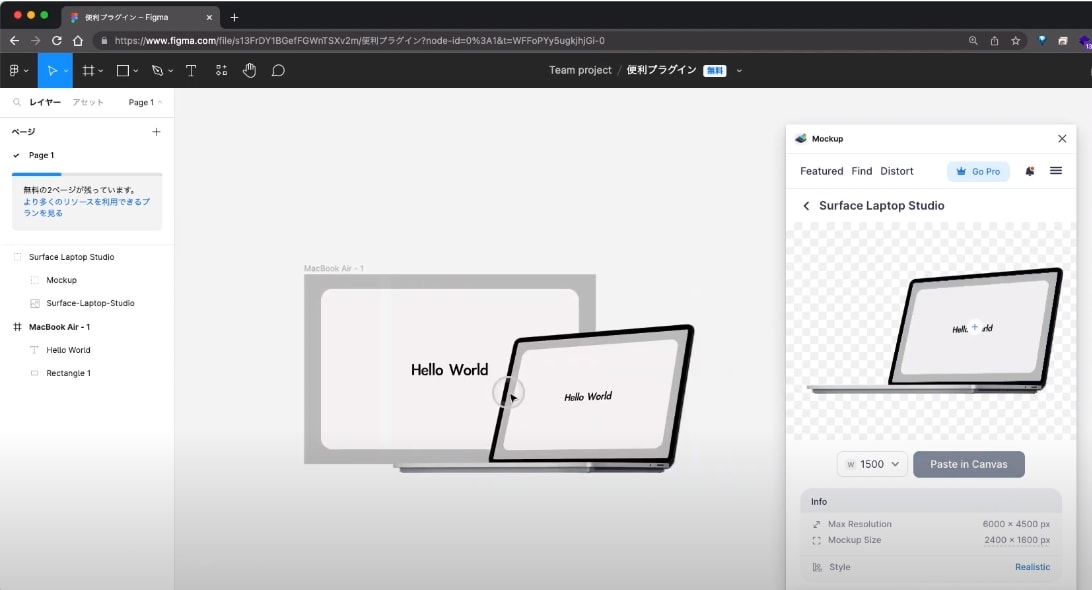Close the 便利プラグイン – Figma tab
Image resolution: width=1092 pixels, height=590 pixels.
tap(209, 17)
